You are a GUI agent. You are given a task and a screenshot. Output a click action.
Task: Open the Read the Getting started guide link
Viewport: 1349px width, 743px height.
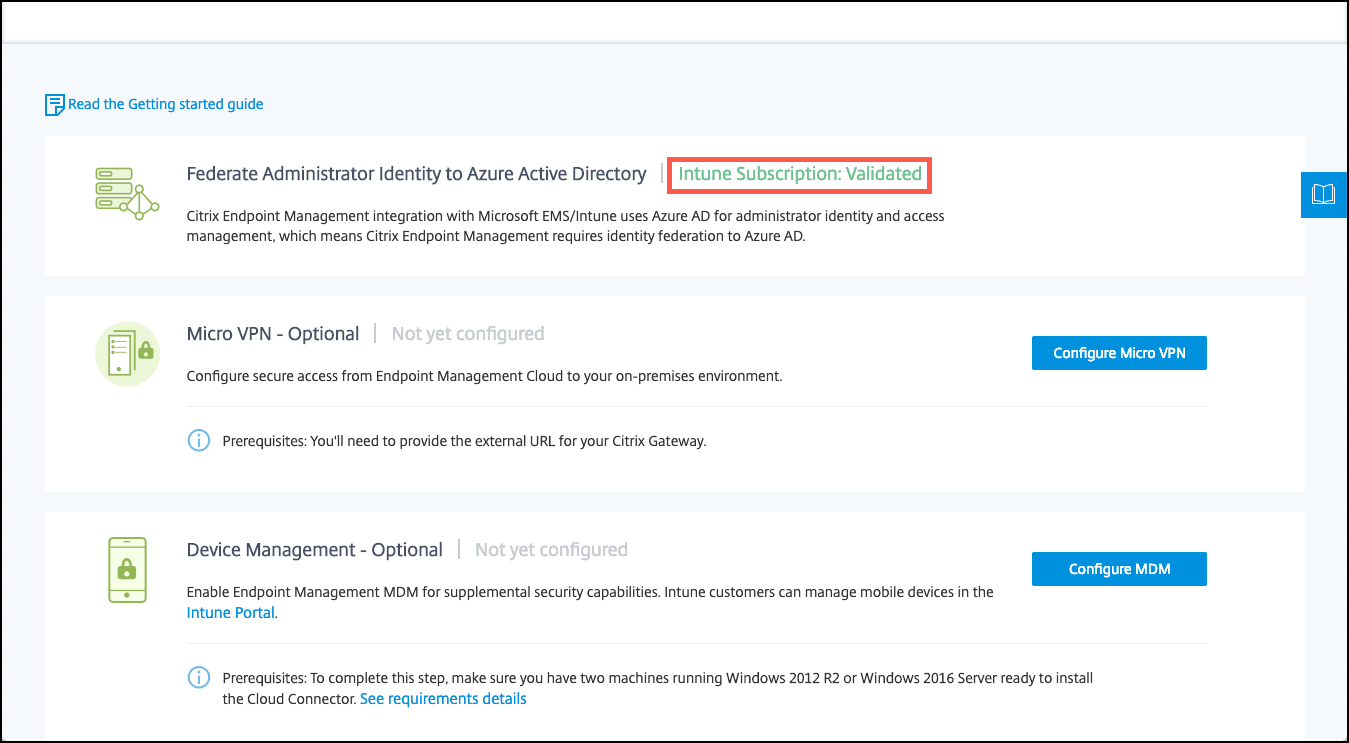pos(166,104)
